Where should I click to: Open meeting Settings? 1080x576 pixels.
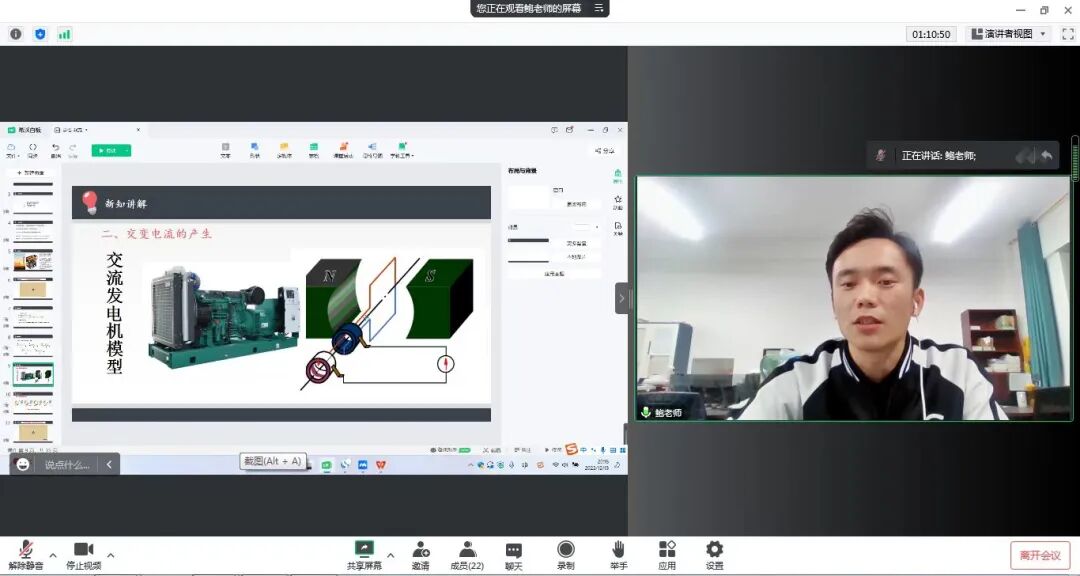tap(714, 555)
